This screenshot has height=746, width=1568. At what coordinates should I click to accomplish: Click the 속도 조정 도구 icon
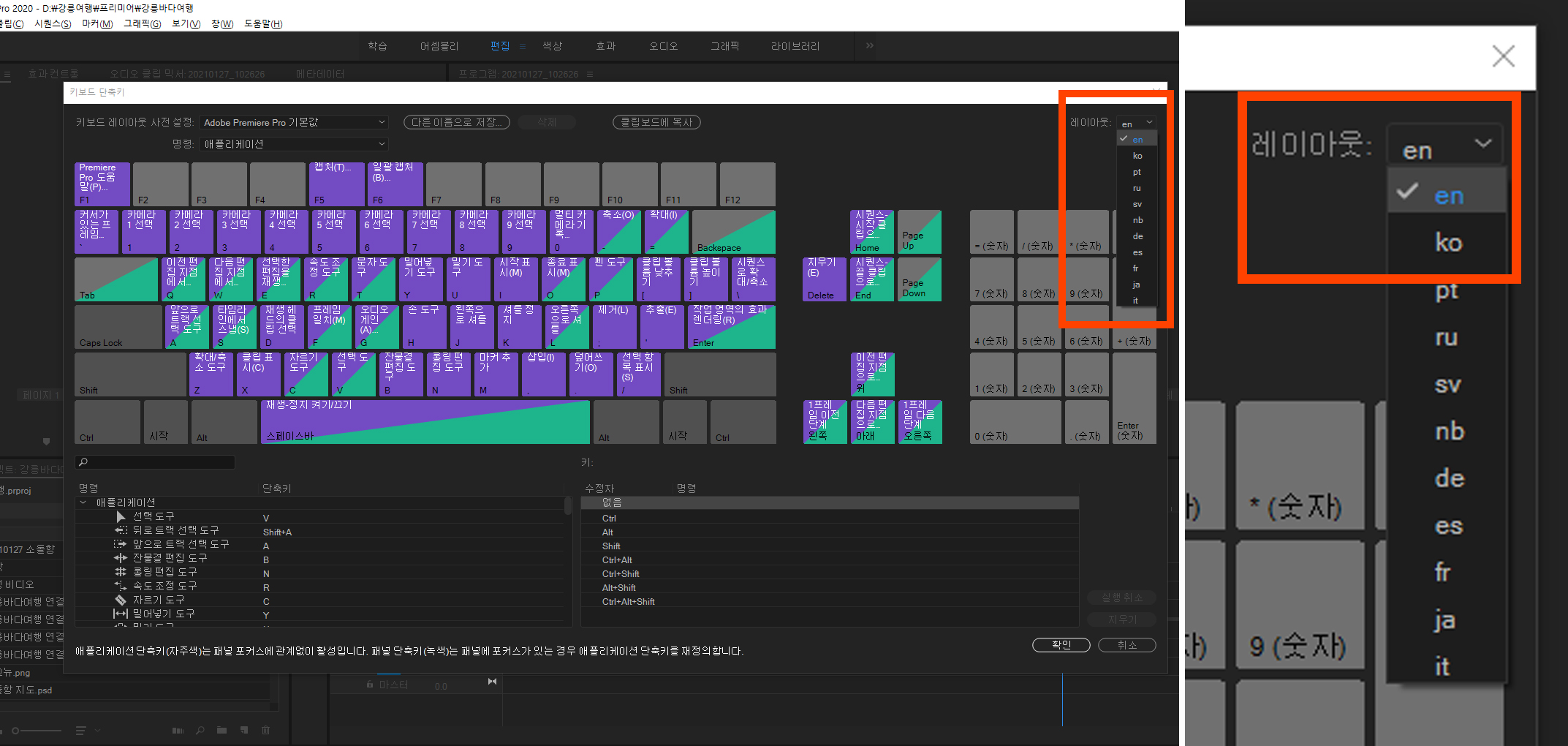(121, 586)
